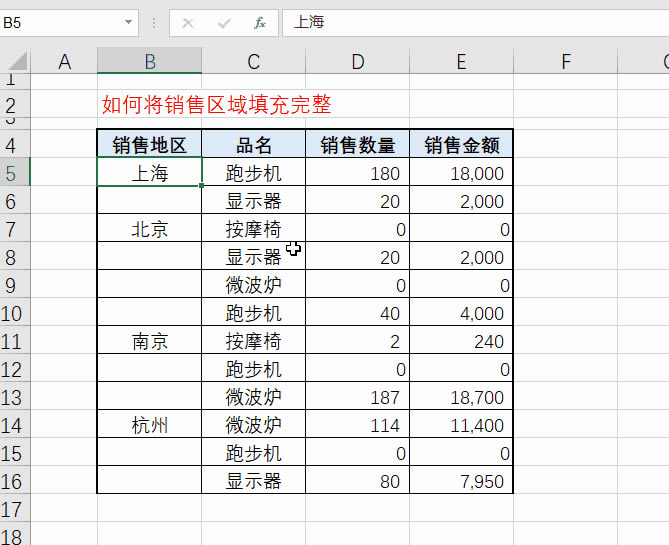Viewport: 669px width, 545px height.
Task: Select the 杭州 cell
Action: pyautogui.click(x=149, y=425)
